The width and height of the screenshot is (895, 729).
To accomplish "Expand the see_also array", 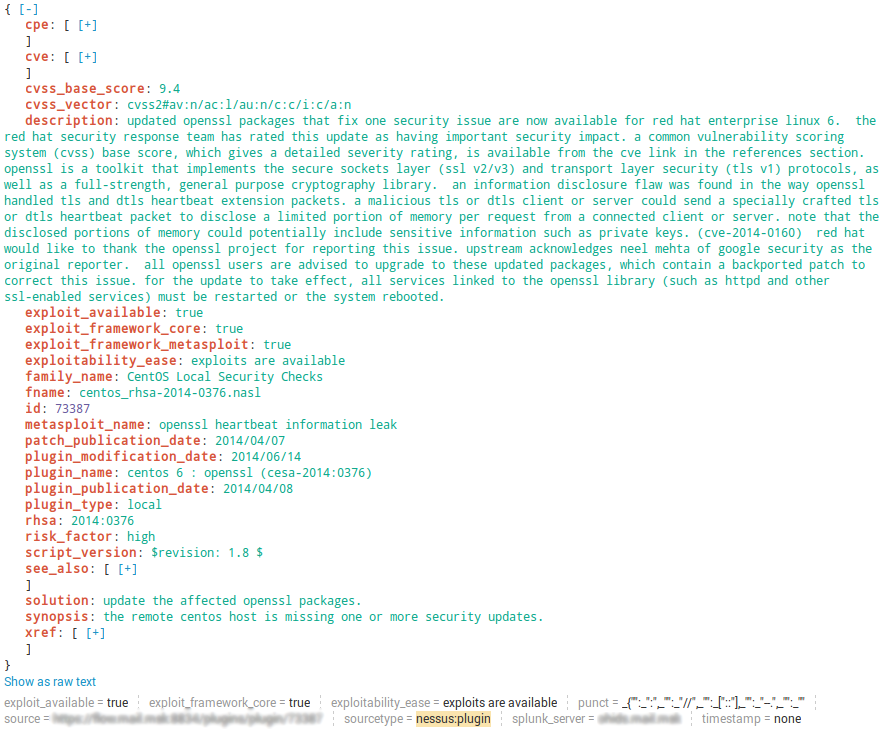I will [127, 569].
